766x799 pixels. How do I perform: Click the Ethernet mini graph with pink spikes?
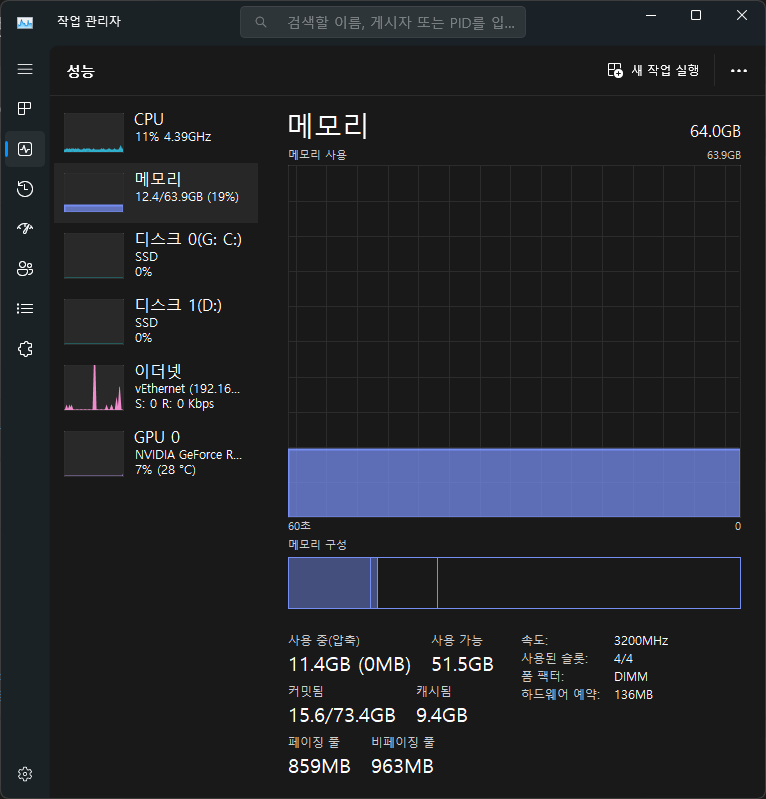(94, 387)
